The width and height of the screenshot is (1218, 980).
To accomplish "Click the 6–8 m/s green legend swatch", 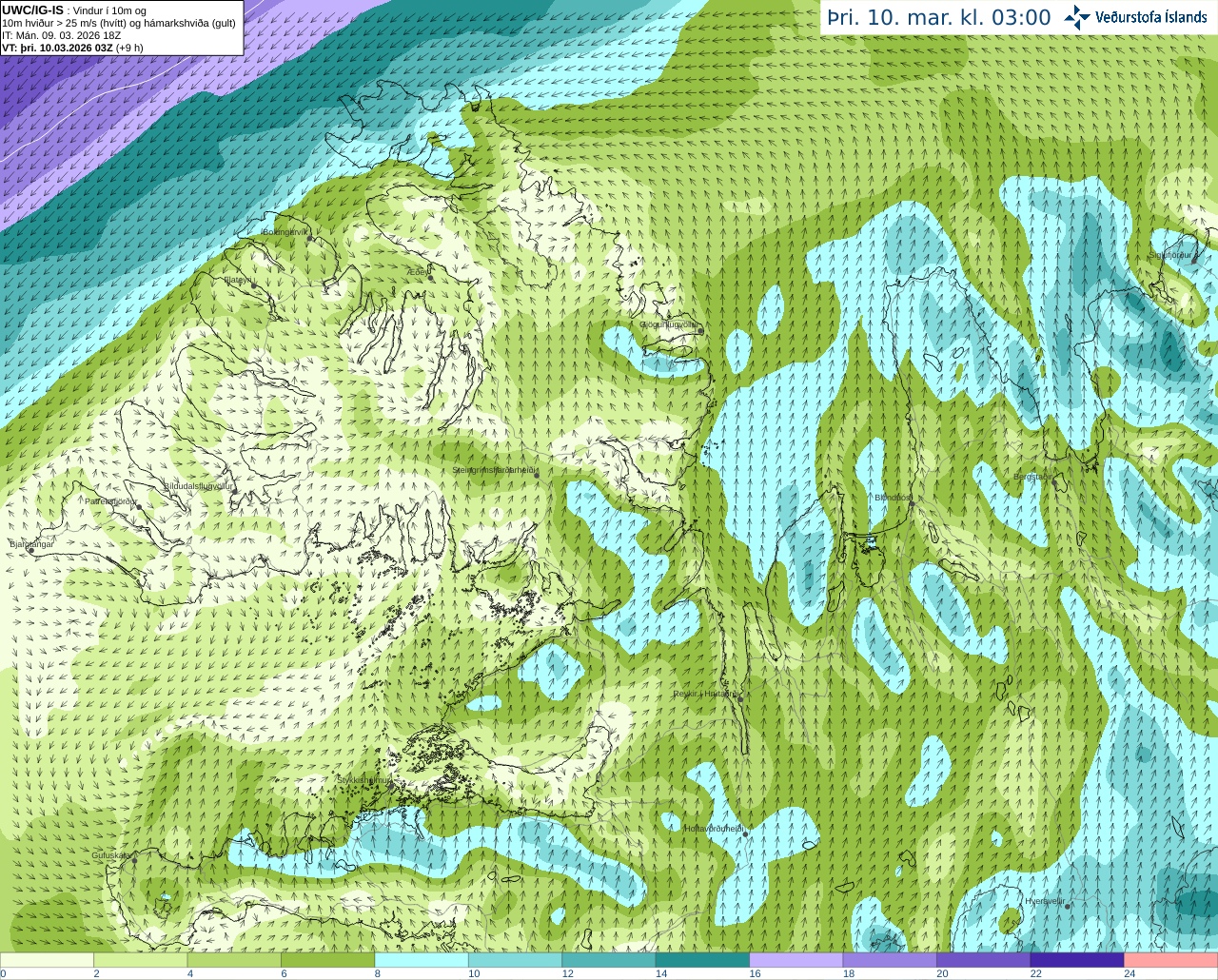I will click(327, 960).
